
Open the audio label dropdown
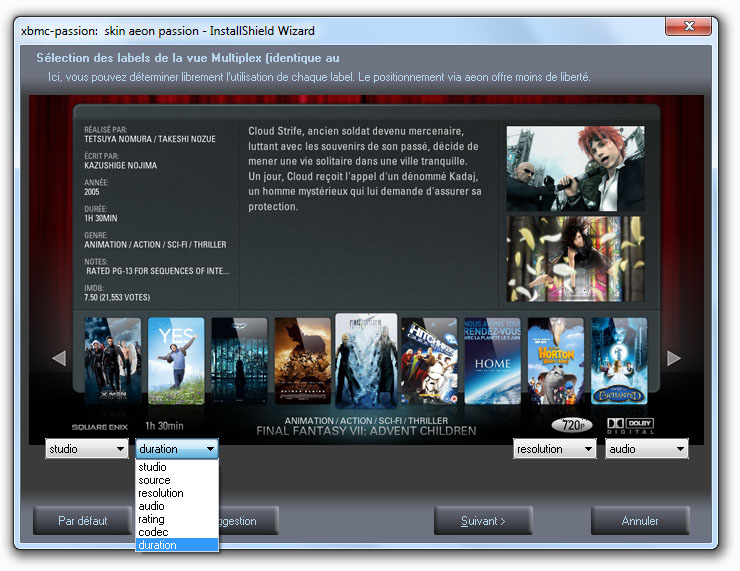(x=647, y=449)
